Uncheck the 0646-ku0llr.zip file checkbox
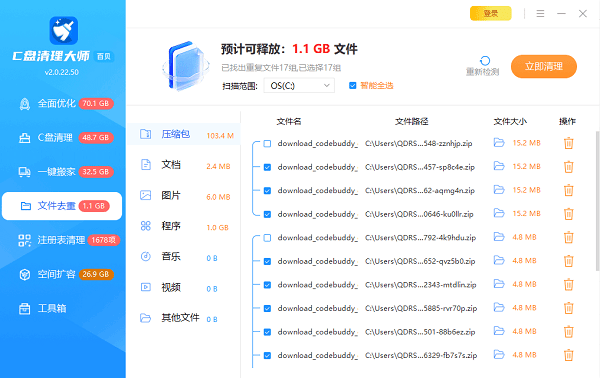This screenshot has height=378, width=600. [x=267, y=214]
